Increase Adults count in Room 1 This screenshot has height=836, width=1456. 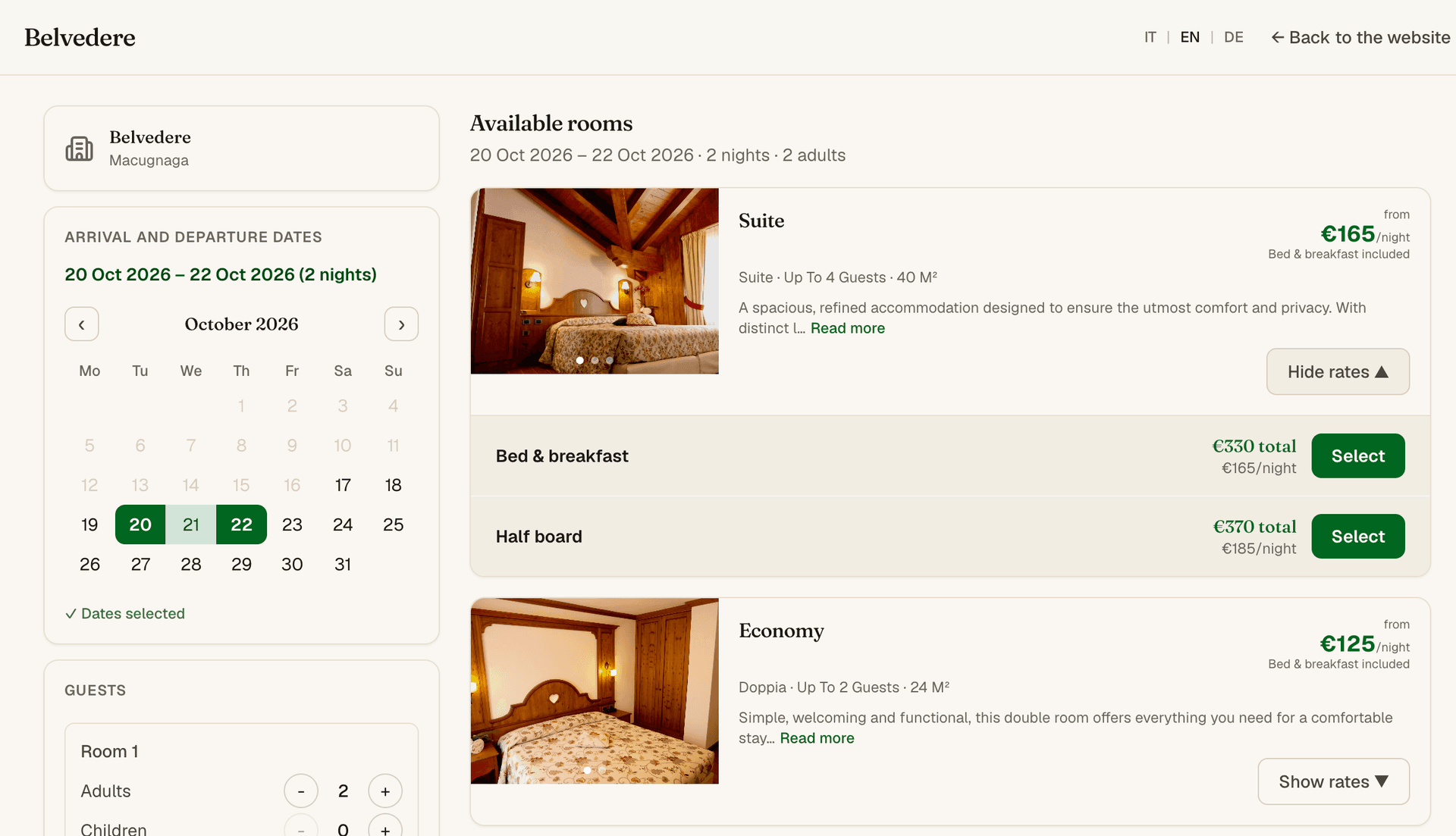pyautogui.click(x=385, y=791)
